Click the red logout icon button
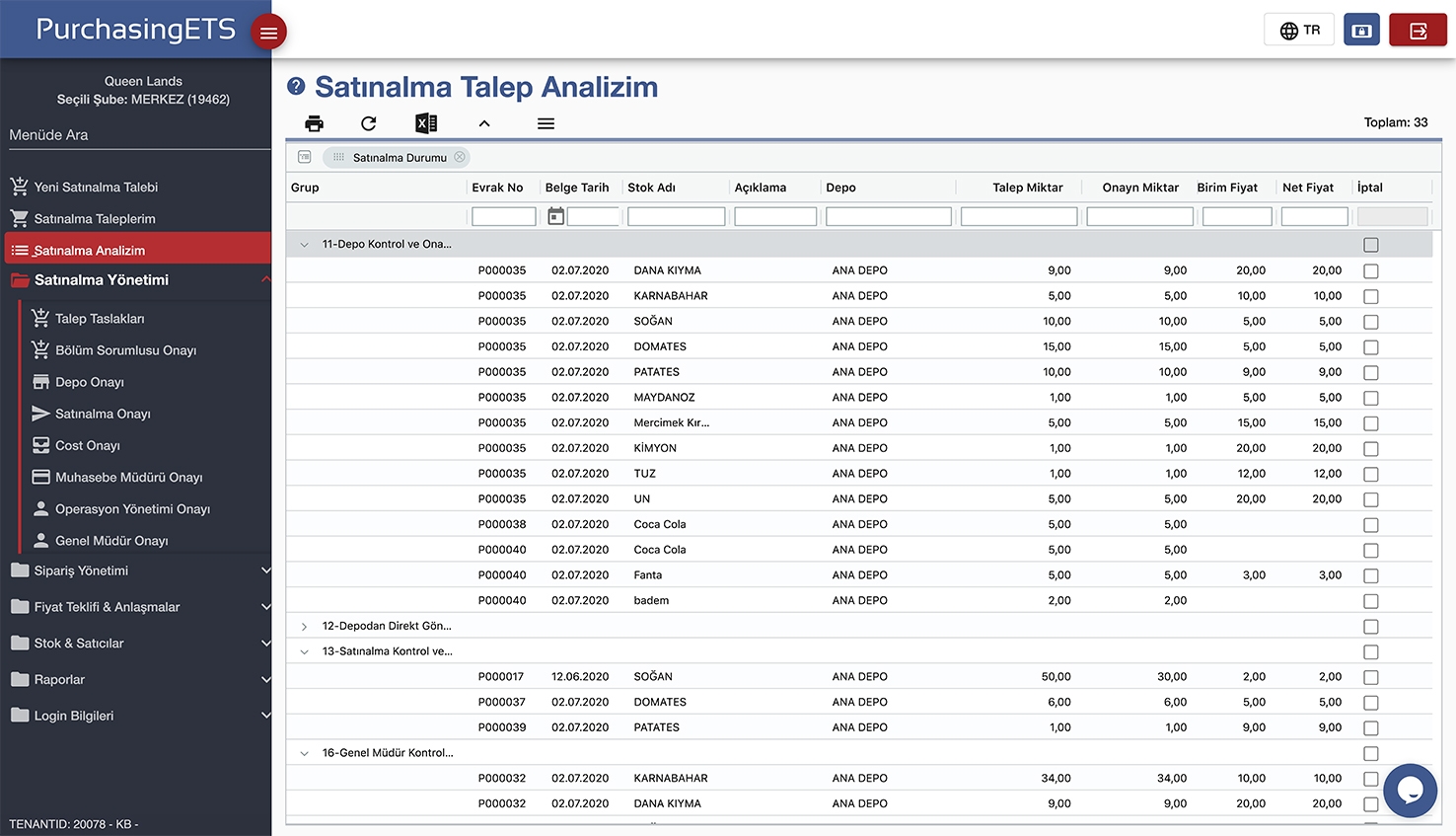 (x=1418, y=31)
